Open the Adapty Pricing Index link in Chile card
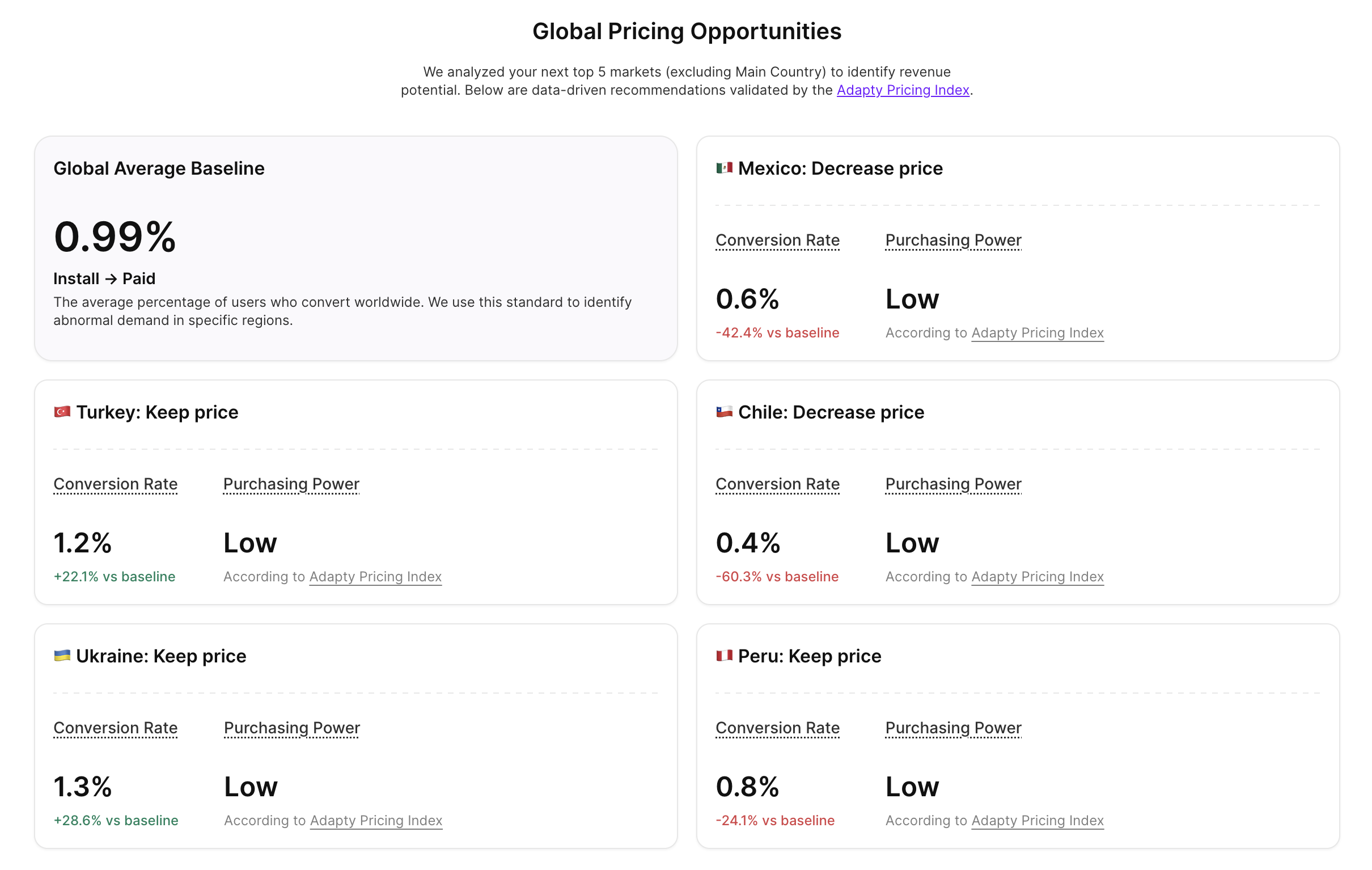Screen dimensions: 1372x870 pos(1037,576)
